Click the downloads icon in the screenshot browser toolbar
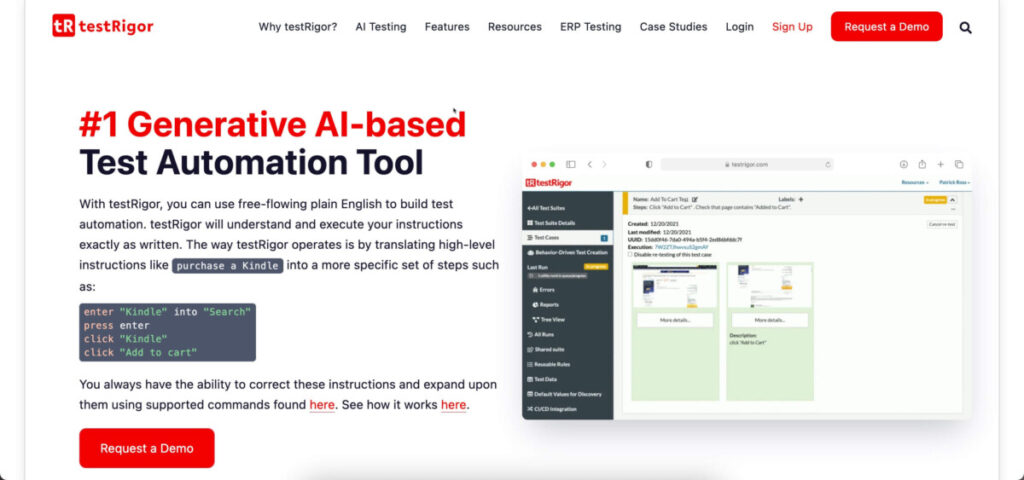The width and height of the screenshot is (1024, 480). point(904,165)
